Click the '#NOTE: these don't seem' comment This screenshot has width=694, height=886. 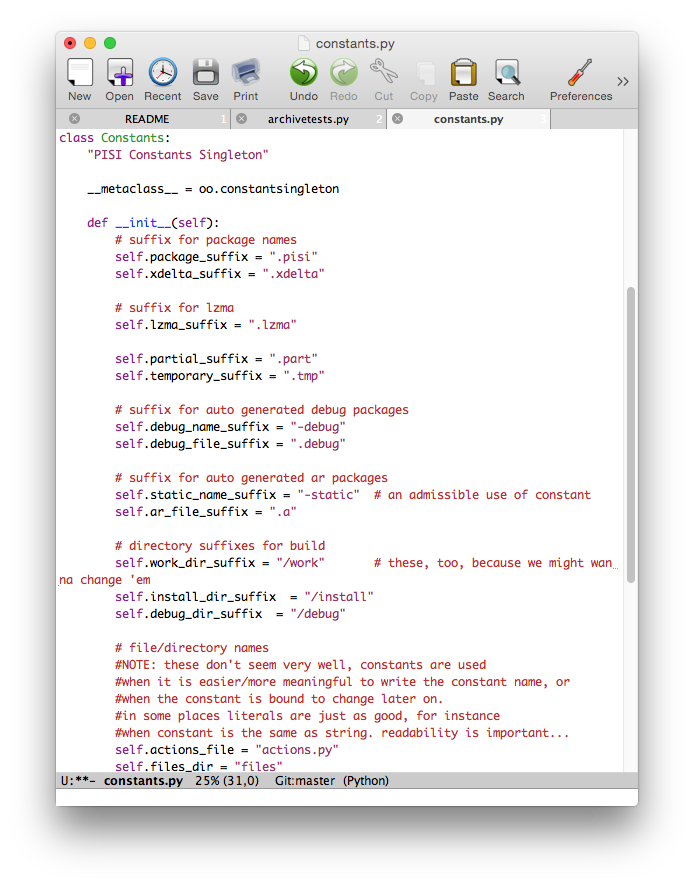pyautogui.click(x=301, y=664)
